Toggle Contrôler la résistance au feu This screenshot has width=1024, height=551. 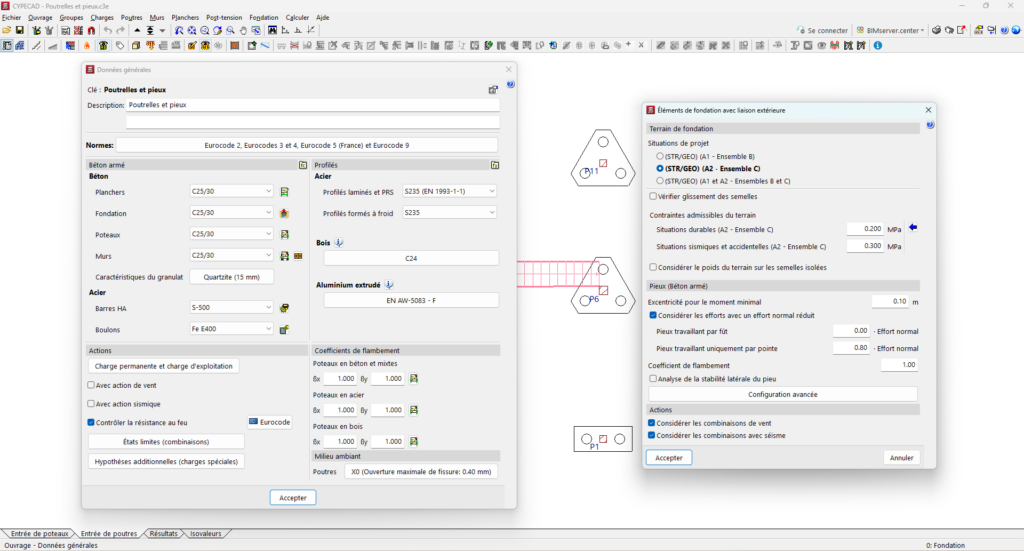pos(91,422)
